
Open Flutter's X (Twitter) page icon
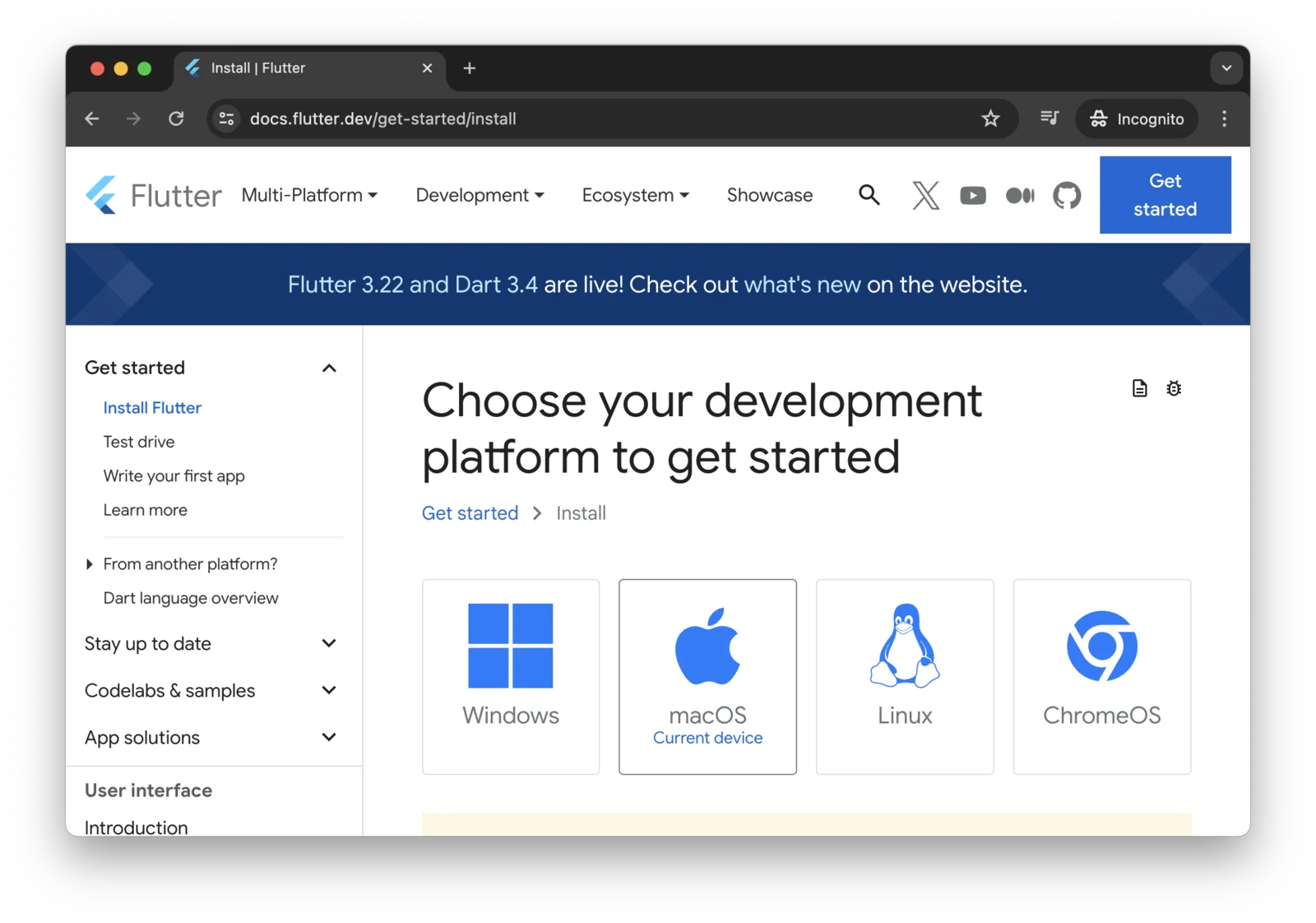coord(925,195)
